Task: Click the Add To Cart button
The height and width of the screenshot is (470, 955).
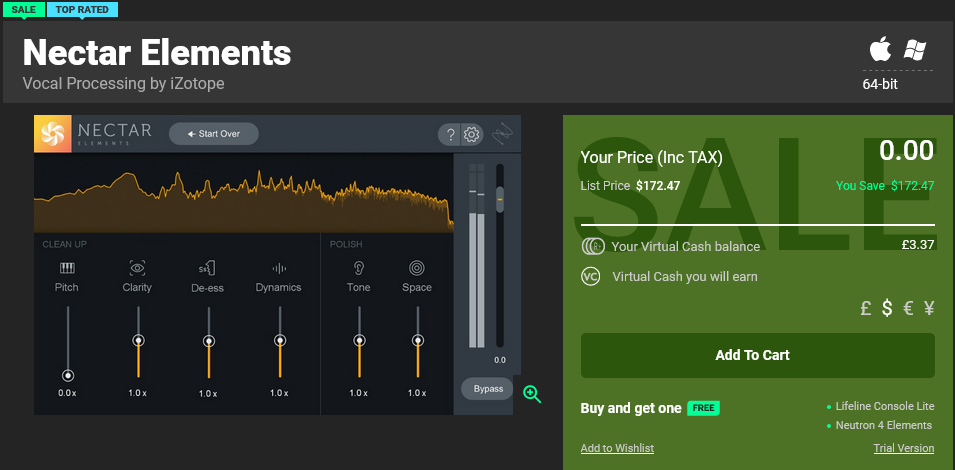Action: pyautogui.click(x=758, y=356)
